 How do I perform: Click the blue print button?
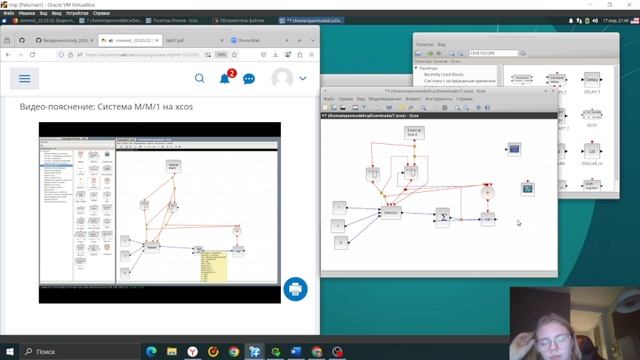pyautogui.click(x=295, y=289)
